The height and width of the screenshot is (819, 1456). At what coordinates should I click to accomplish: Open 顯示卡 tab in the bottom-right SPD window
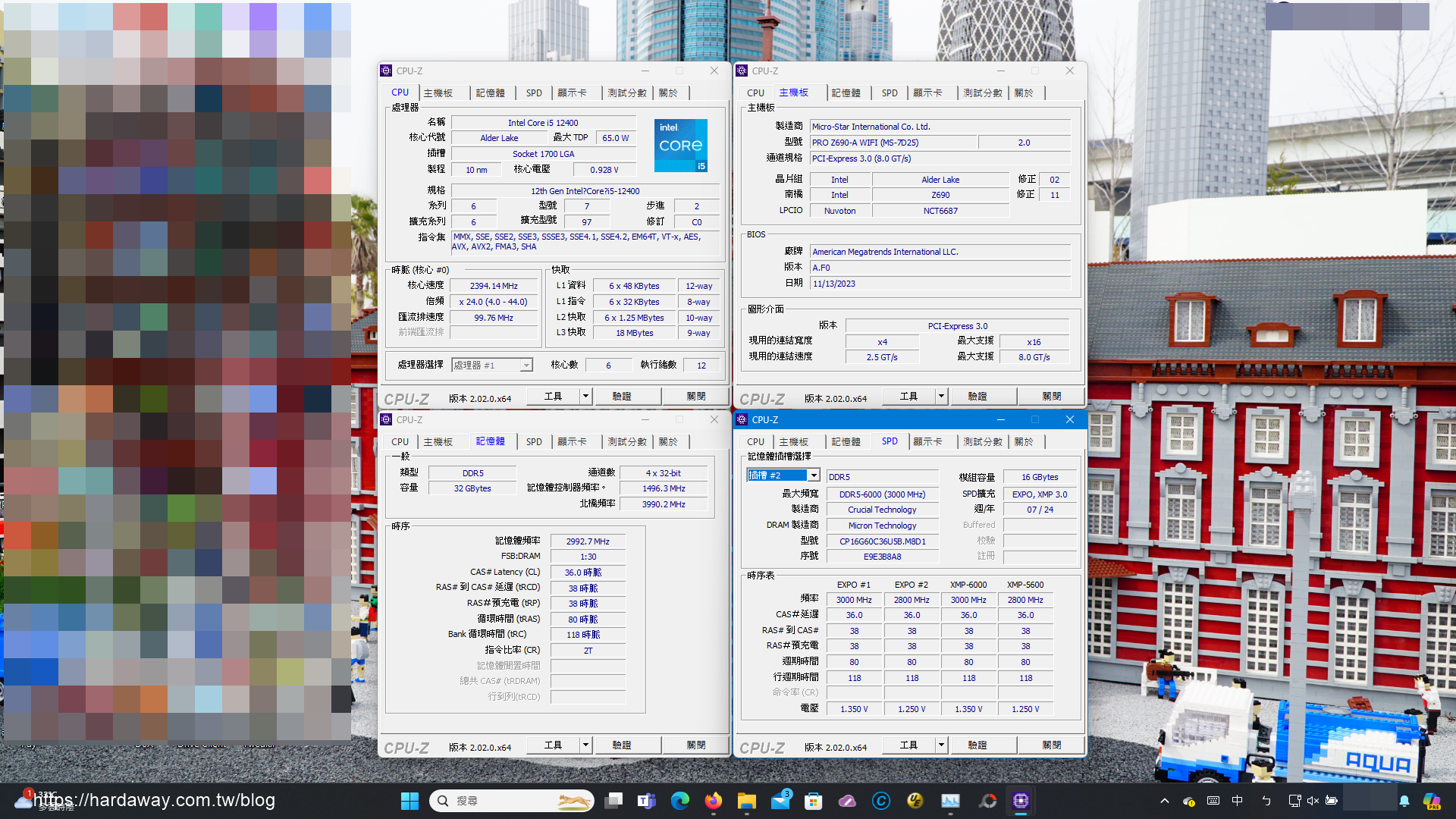tap(927, 441)
